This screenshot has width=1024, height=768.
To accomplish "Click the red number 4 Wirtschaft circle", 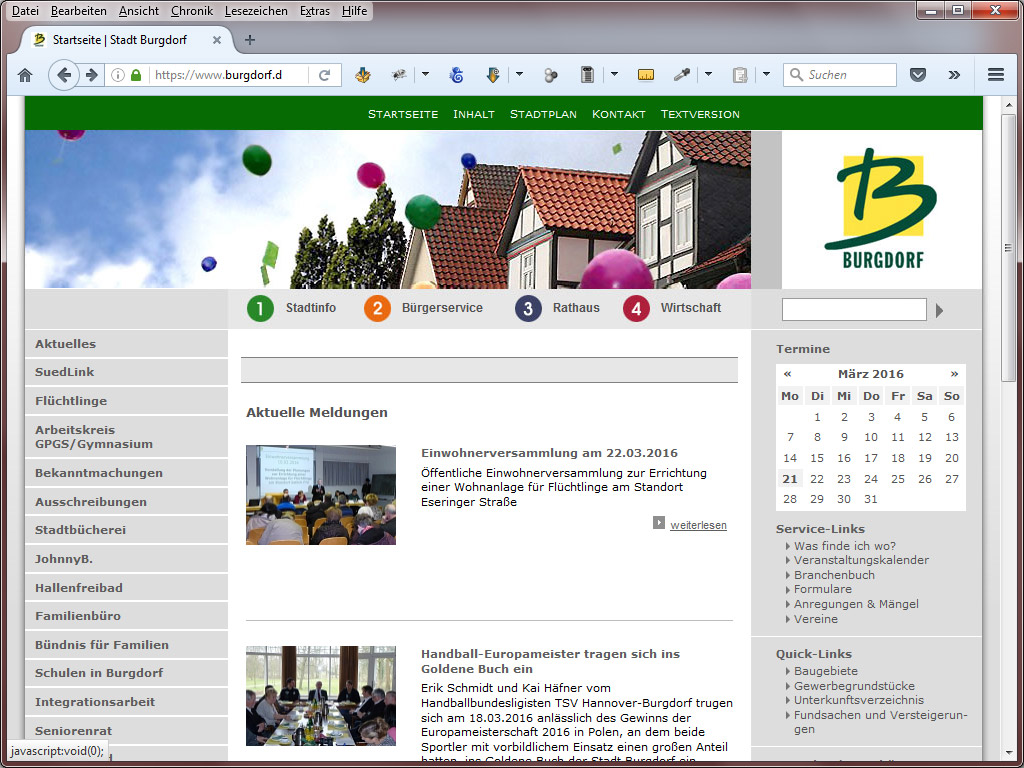I will [636, 308].
